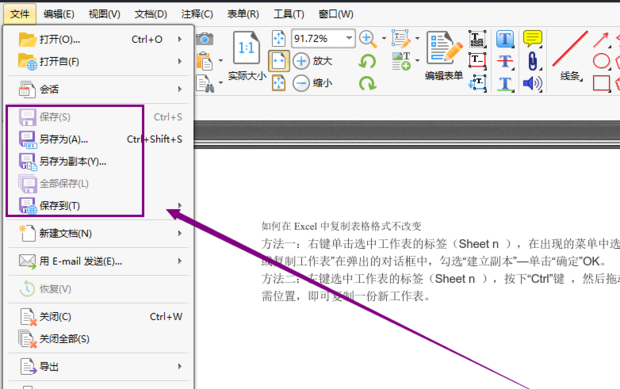620x389 pixels.
Task: Click the paperclip file attachment tool
Action: coord(532,61)
